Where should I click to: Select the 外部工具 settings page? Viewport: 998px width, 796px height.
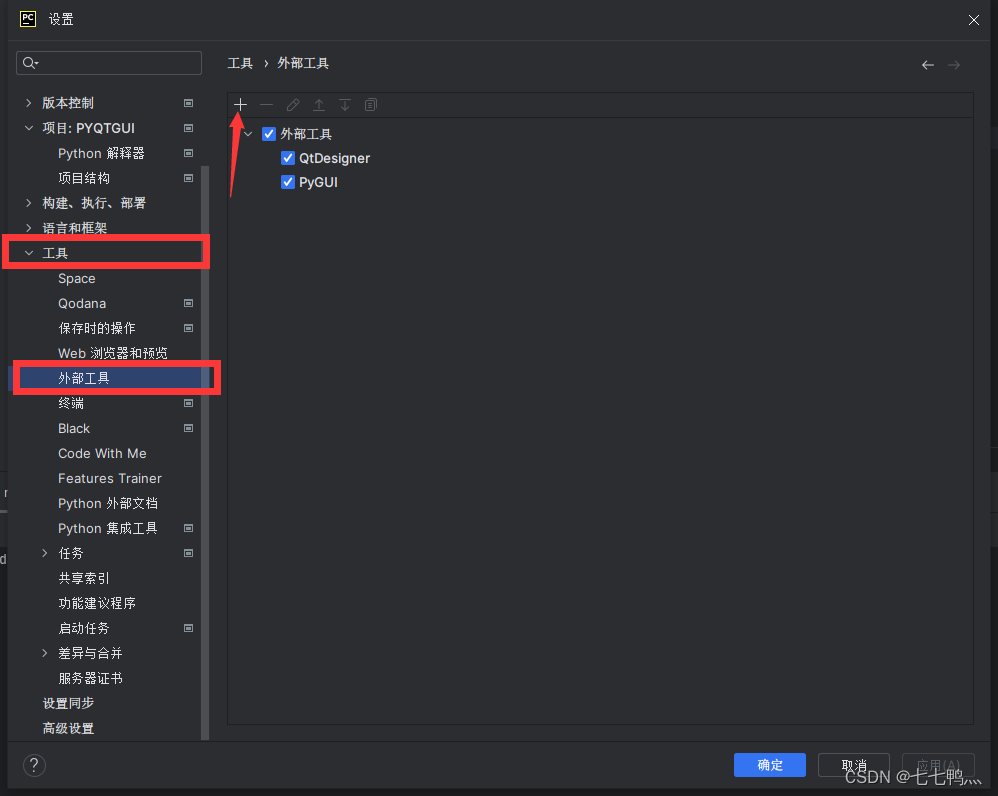pos(84,378)
